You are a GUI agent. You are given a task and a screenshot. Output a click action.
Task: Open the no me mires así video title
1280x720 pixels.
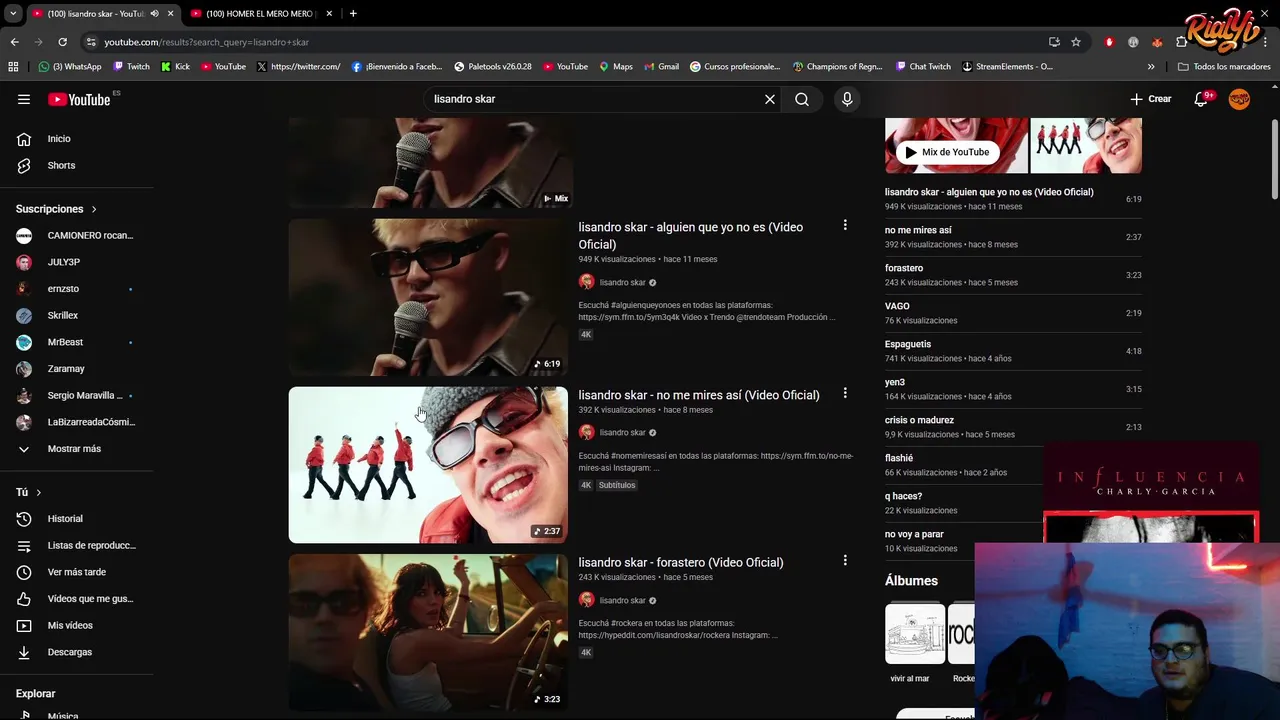698,395
